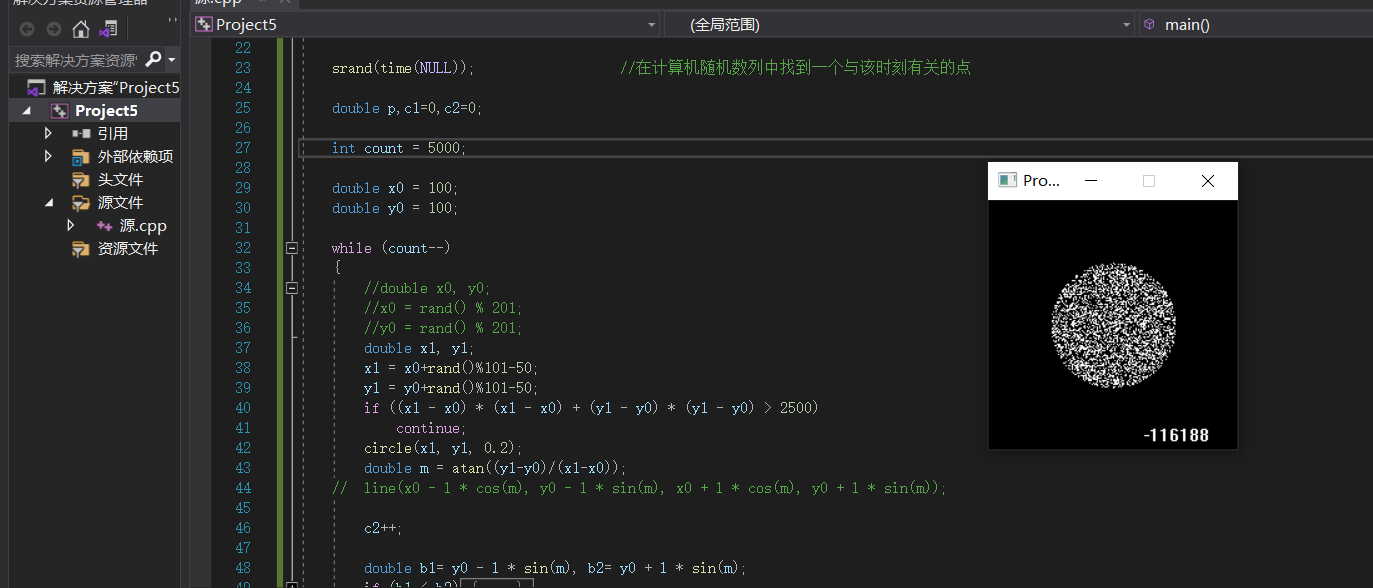Click the project icon beside Project5 in navigation bar

[x=205, y=23]
